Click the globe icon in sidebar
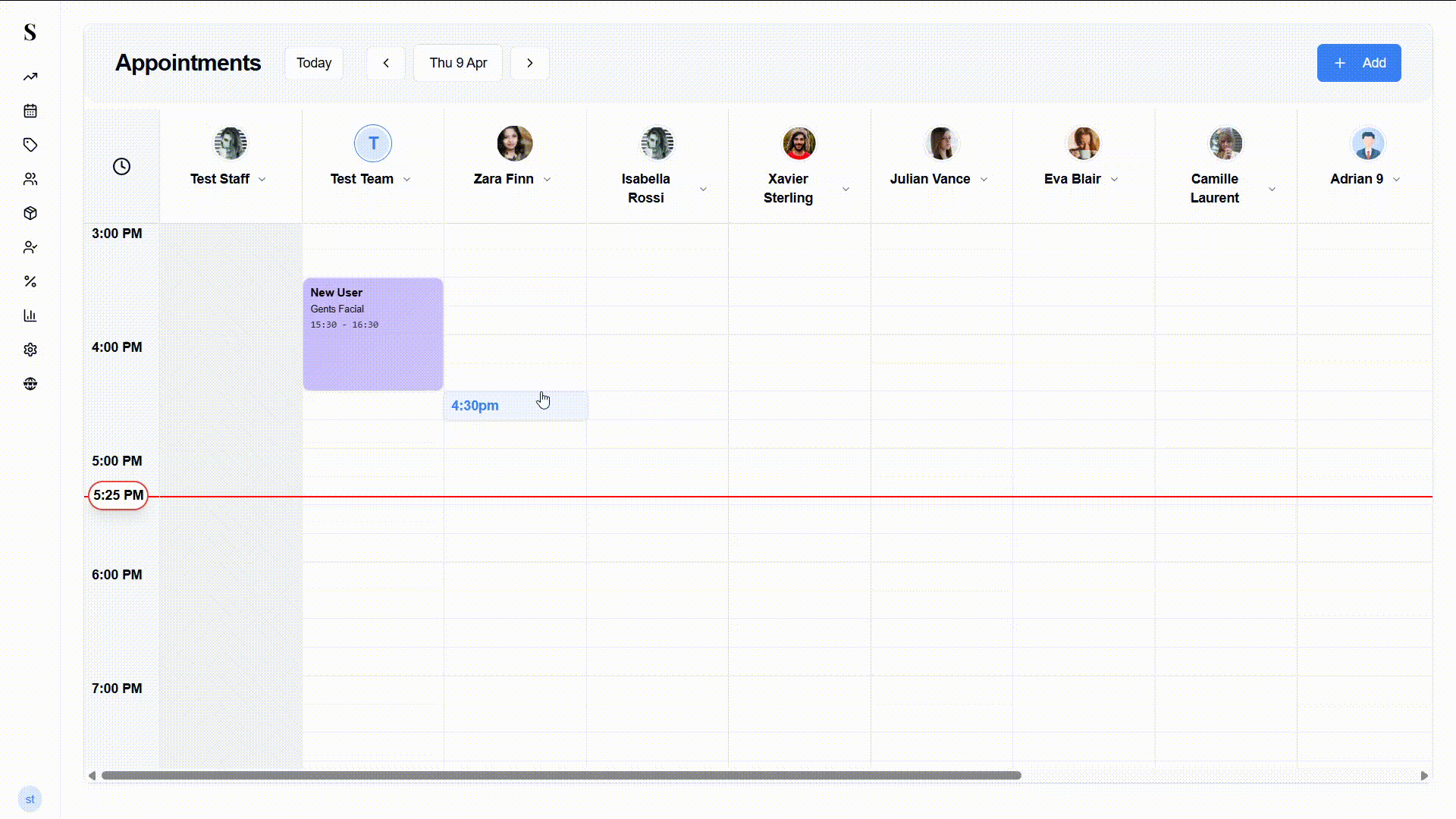Screen dimensions: 1456x819 point(30,384)
